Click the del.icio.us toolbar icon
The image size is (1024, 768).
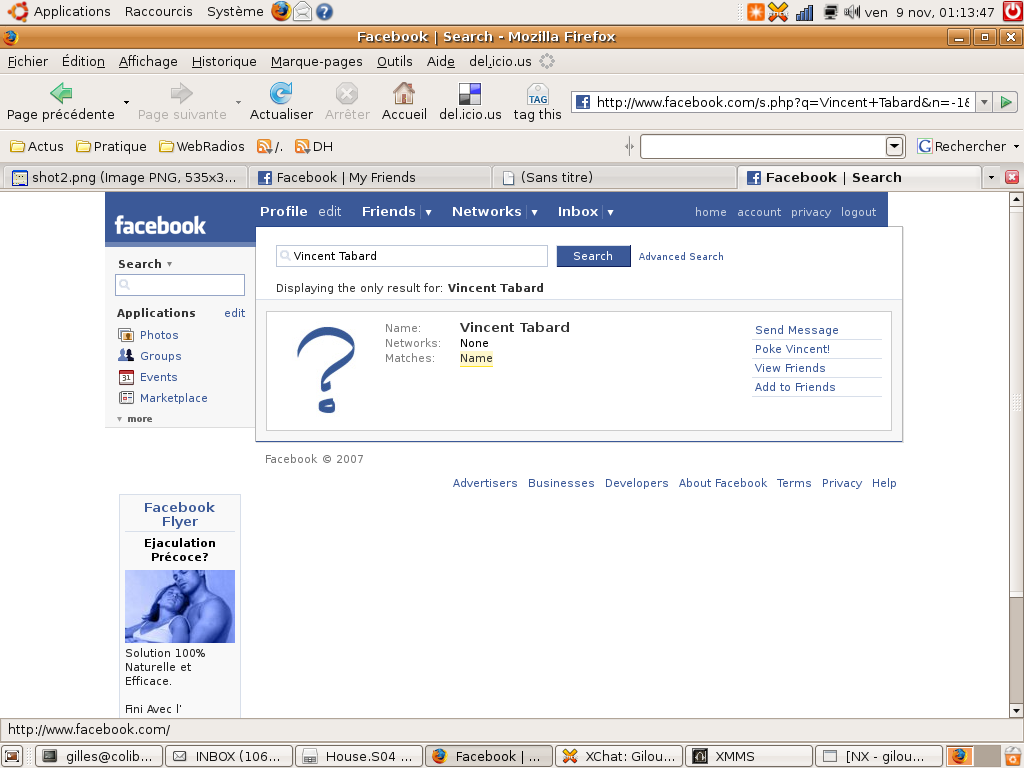[x=470, y=94]
